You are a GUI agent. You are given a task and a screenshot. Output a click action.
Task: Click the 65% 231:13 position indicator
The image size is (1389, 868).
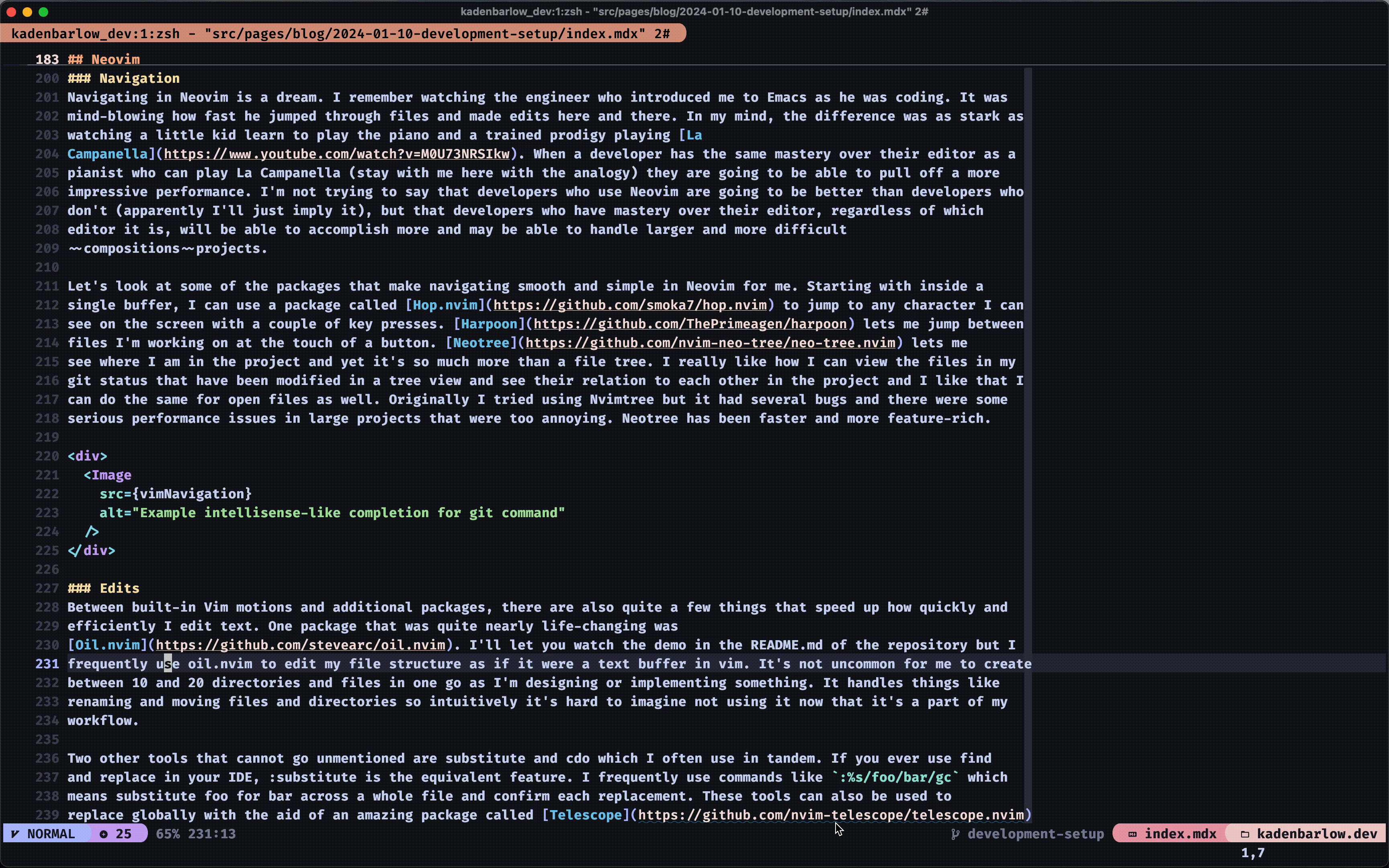pos(196,833)
